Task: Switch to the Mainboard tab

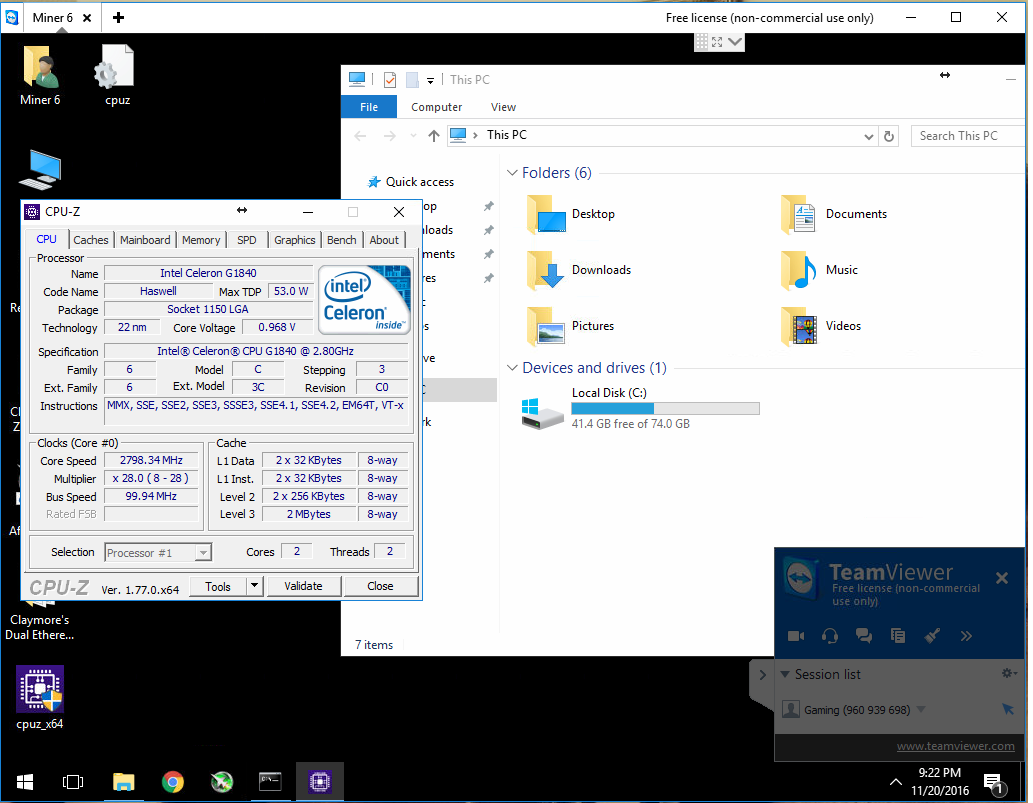Action: click(x=145, y=240)
